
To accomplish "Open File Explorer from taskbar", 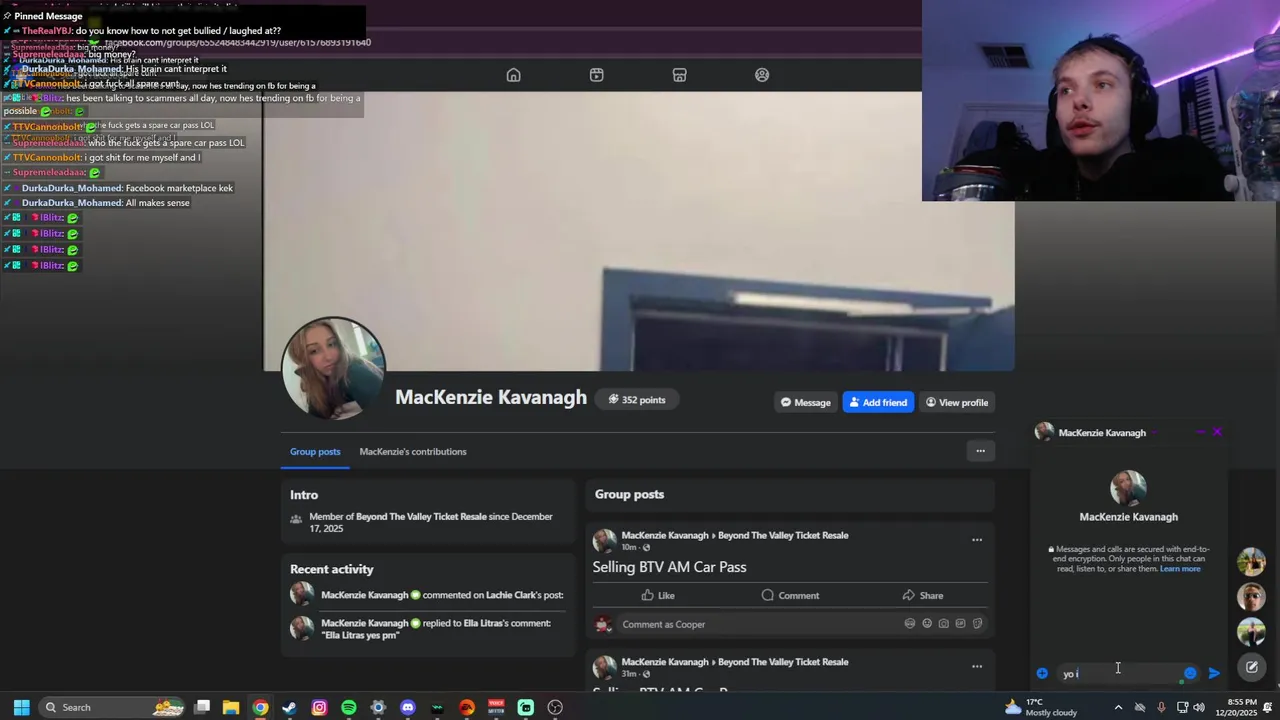I will tap(231, 707).
